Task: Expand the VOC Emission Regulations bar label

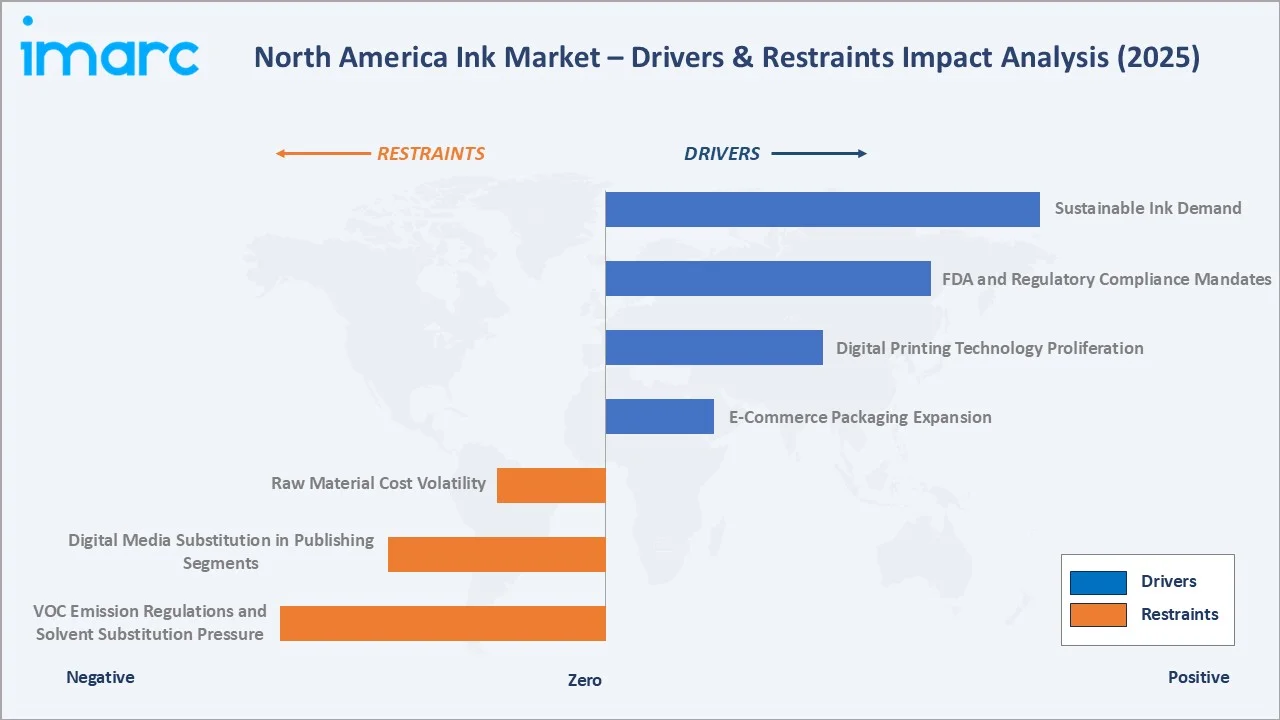Action: pyautogui.click(x=150, y=622)
